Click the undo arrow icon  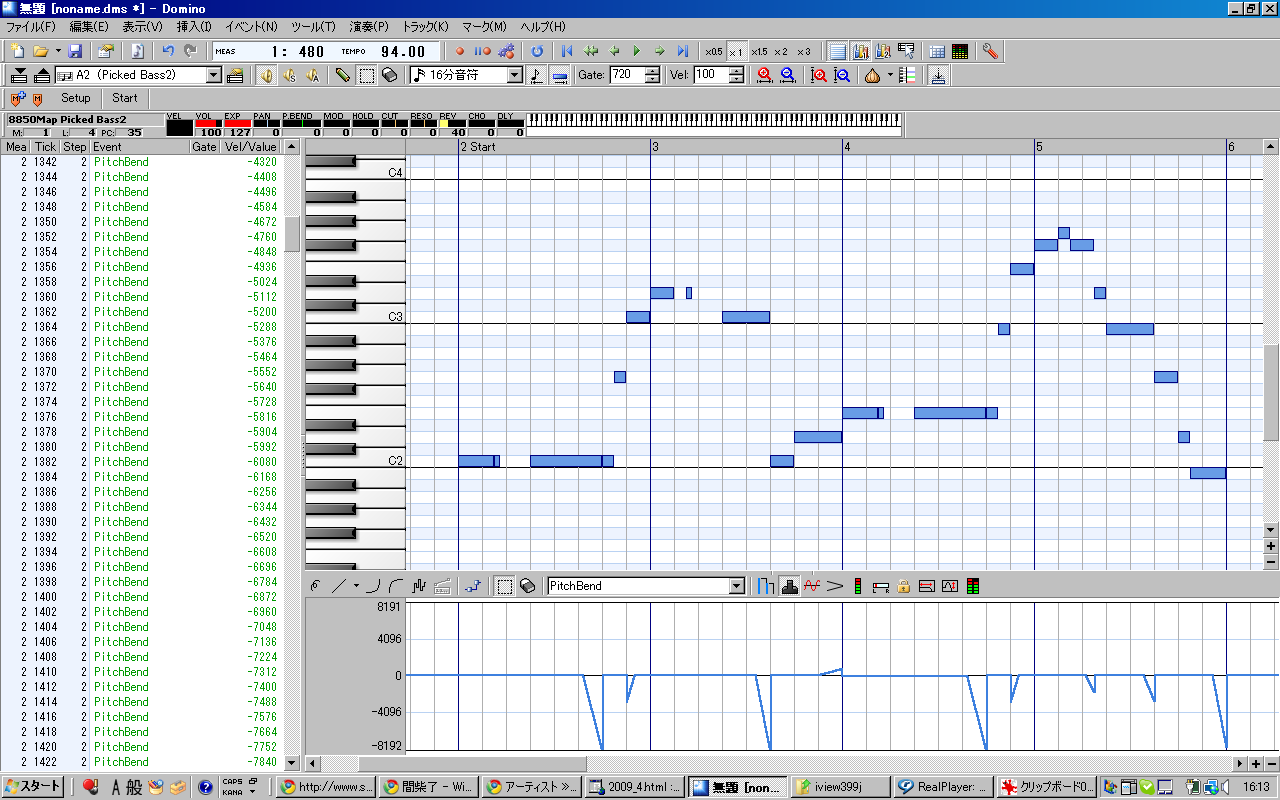168,51
